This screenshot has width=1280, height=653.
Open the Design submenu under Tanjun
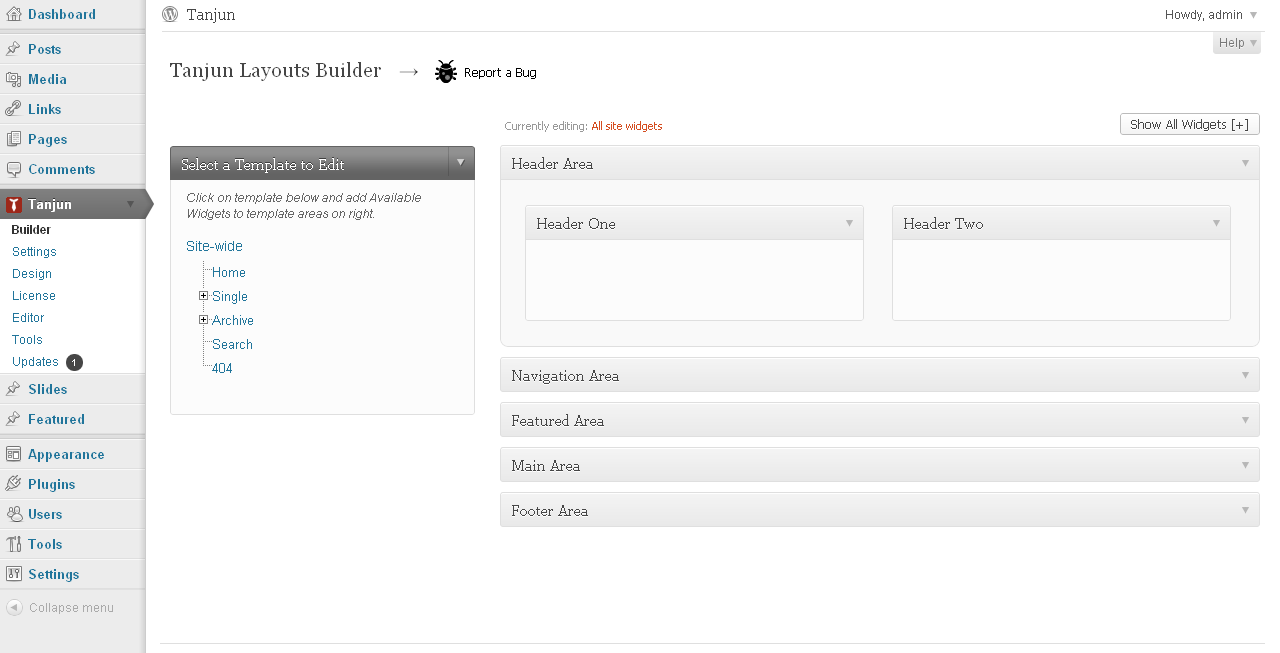(x=32, y=274)
